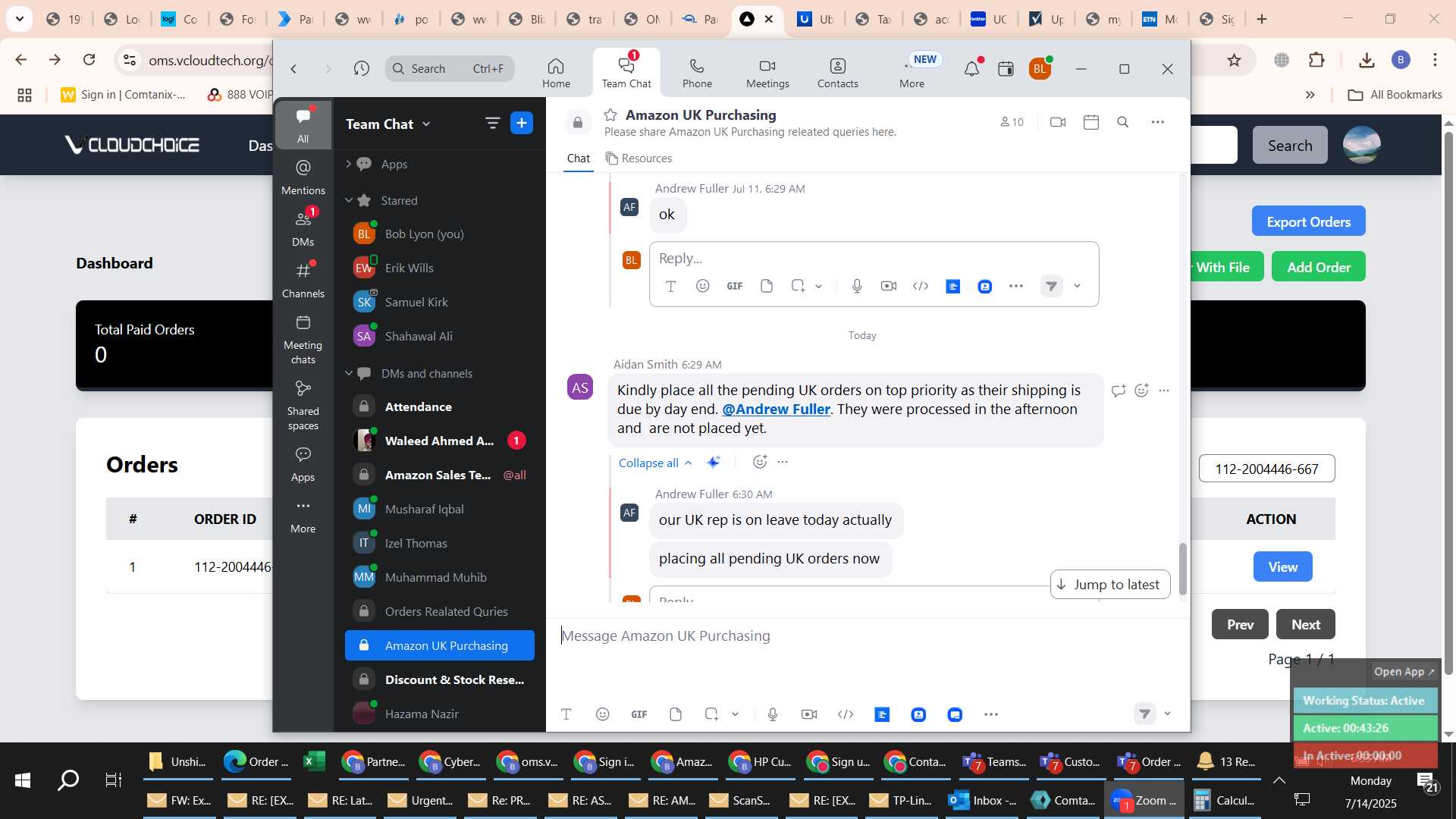The image size is (1456, 819).
Task: Collapse the DMs and channels section
Action: pos(349,373)
